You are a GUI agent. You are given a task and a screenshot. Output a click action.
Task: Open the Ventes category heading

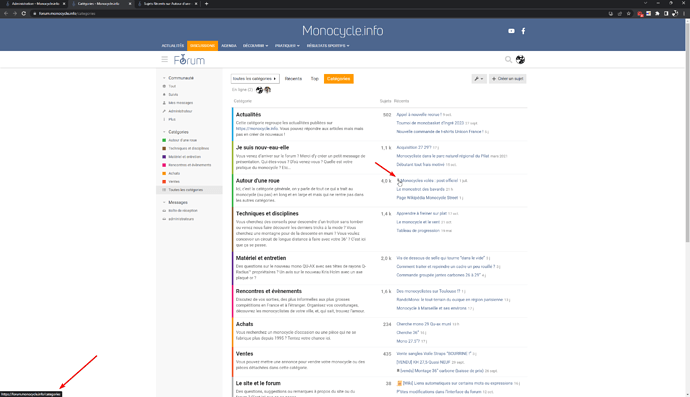[x=244, y=353]
